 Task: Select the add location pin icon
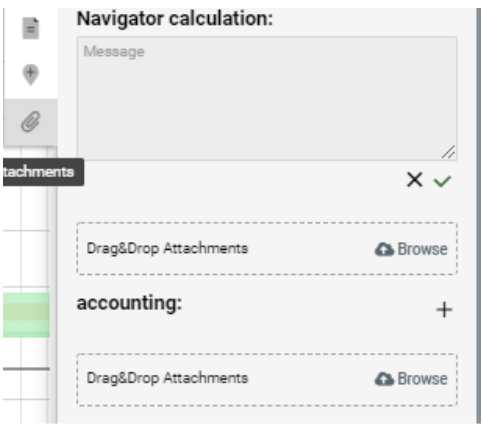31,74
